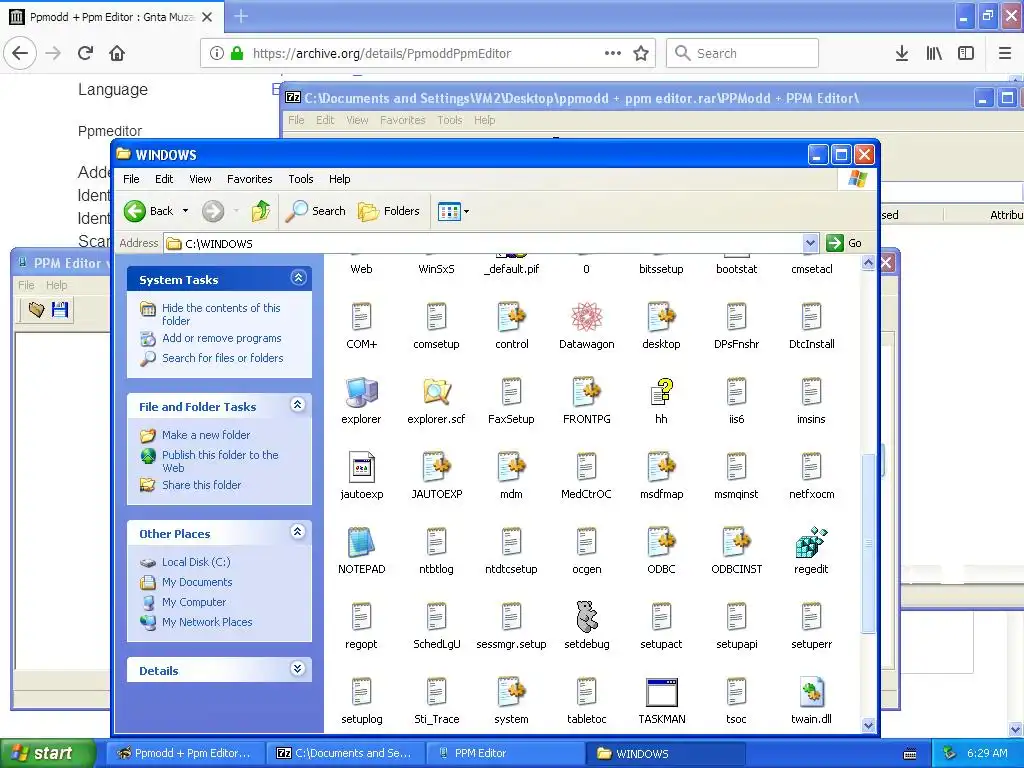Viewport: 1024px width, 768px height.
Task: Switch to Ppmodd Firefox taskbar button
Action: click(x=185, y=753)
